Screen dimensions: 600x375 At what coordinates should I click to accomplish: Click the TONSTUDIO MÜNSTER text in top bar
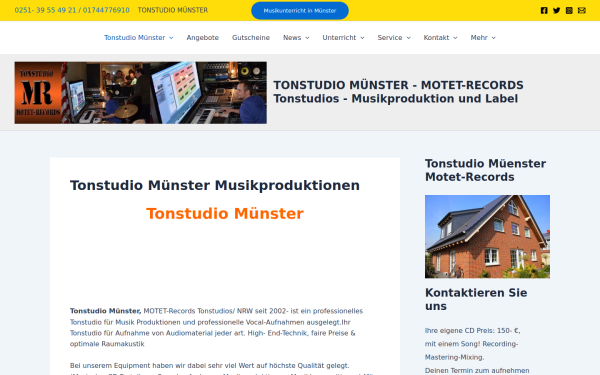pos(173,10)
